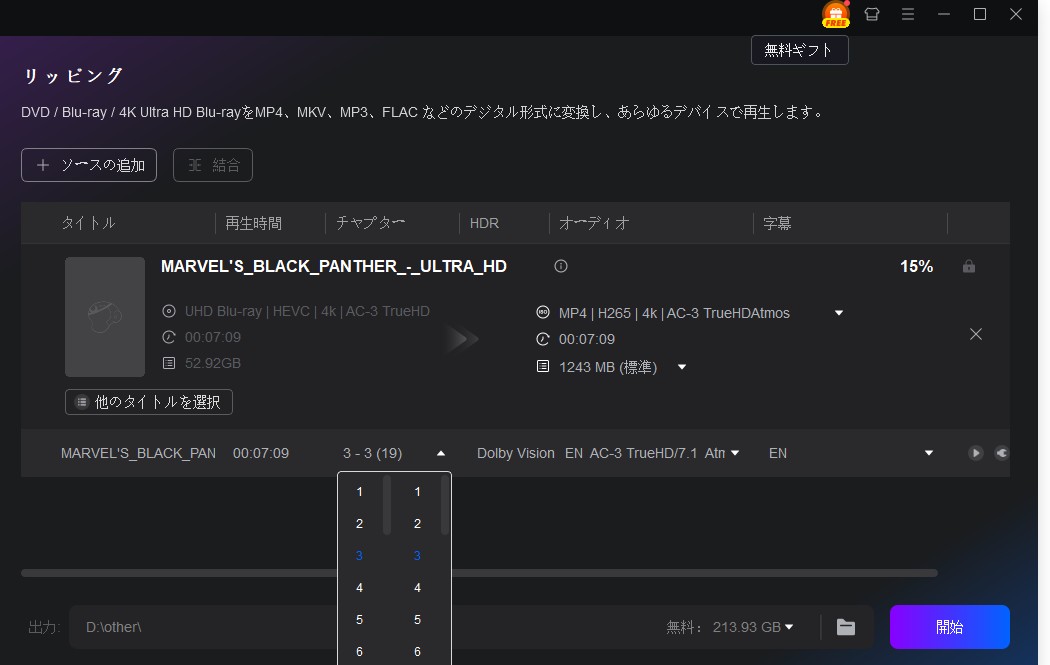Screen dimensions: 1050x665
Task: Click the HDR column header
Action: [x=484, y=223]
